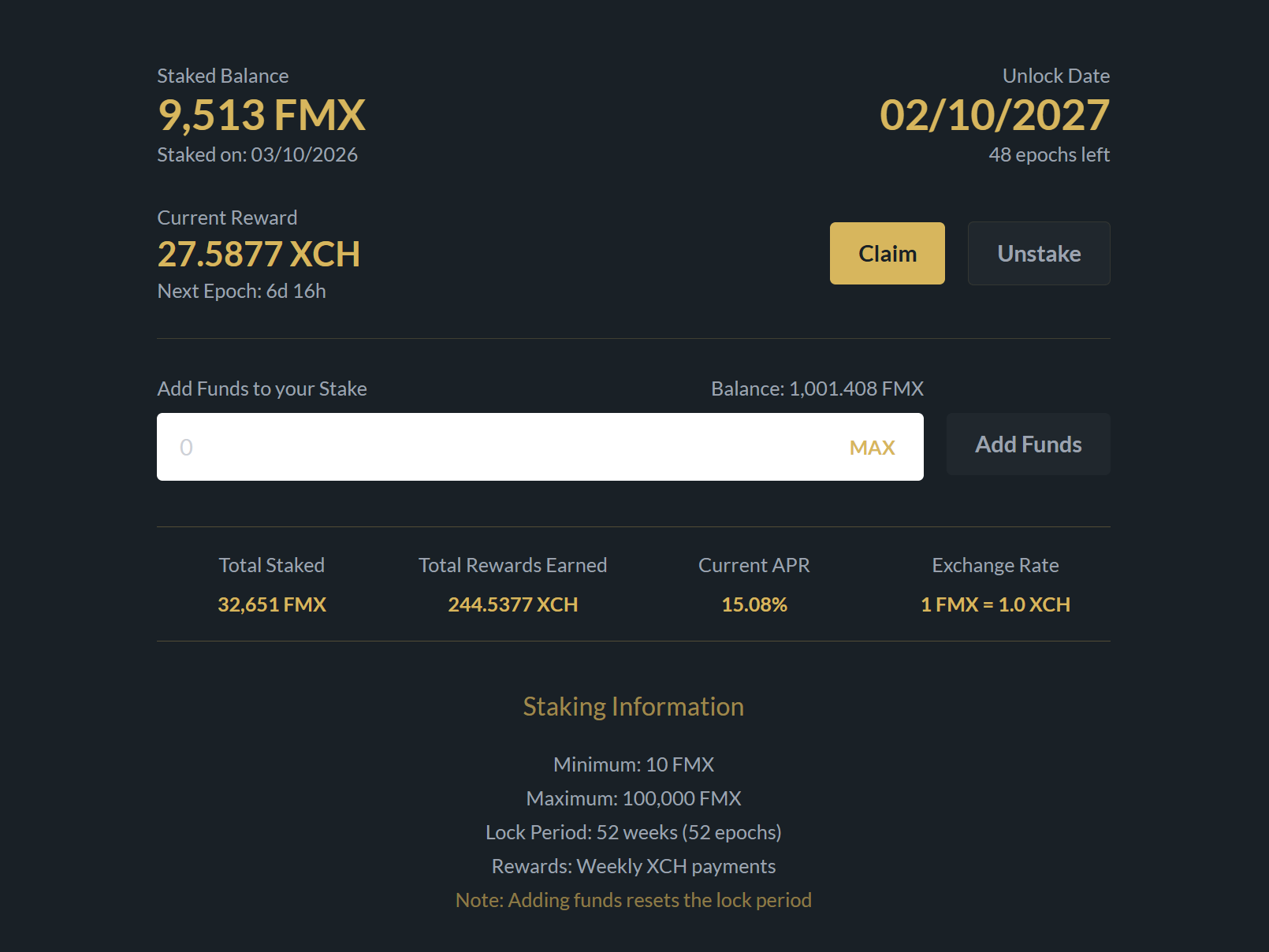Screen dimensions: 1269x952
Task: Claim the current XCH reward
Action: pos(887,253)
